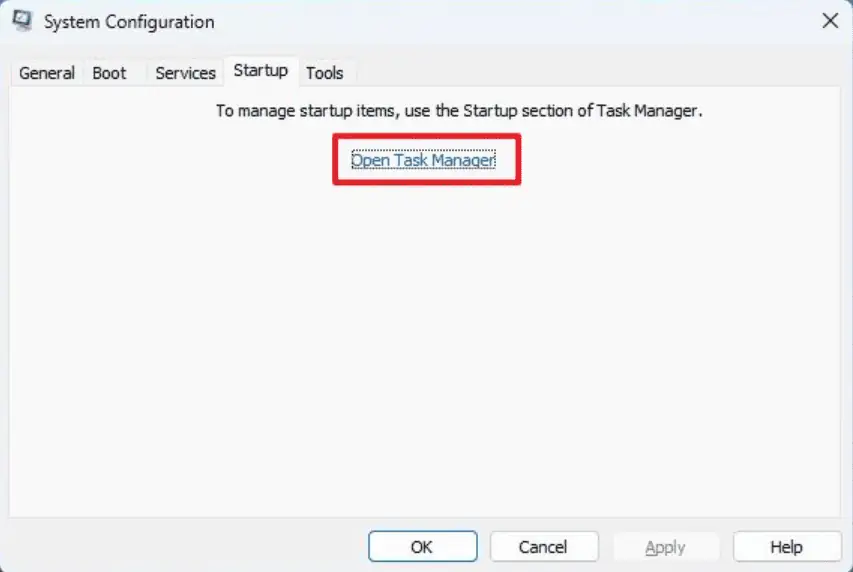
Task: Click the blank footer area left of OK
Action: coord(180,546)
